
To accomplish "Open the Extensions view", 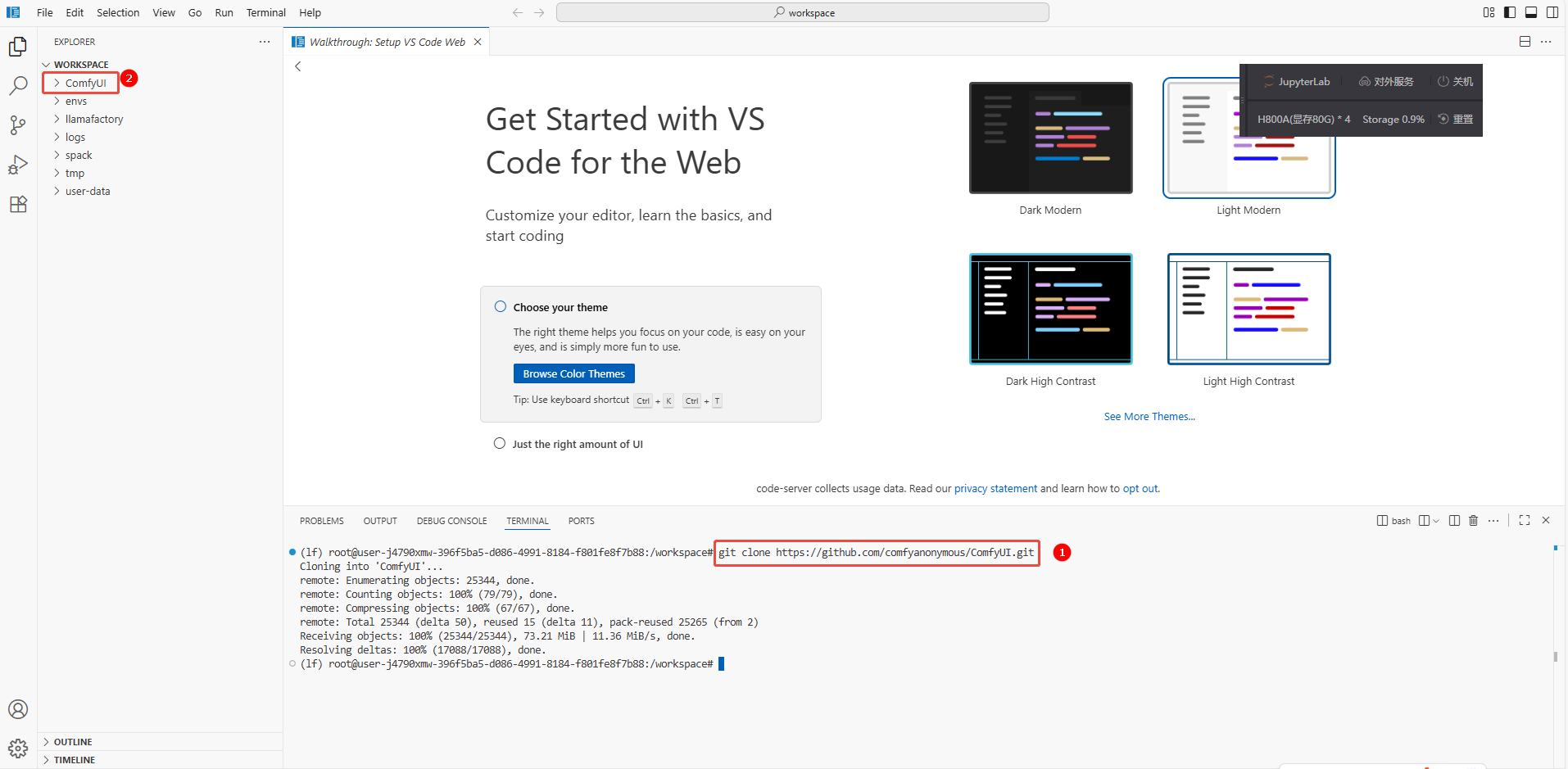I will coord(18,204).
